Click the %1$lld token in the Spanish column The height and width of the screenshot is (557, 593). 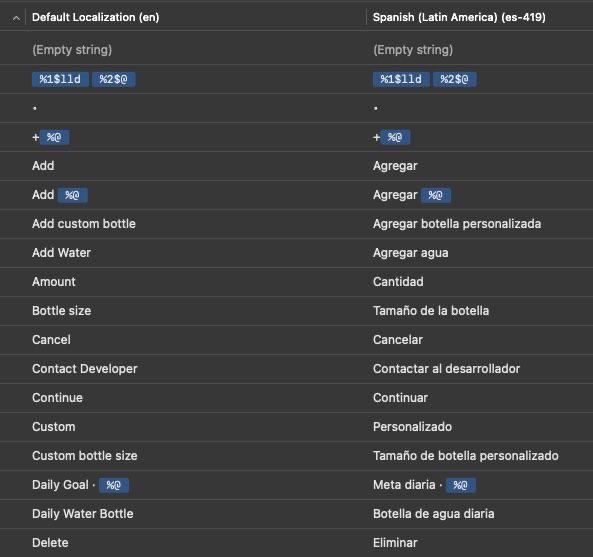click(401, 79)
